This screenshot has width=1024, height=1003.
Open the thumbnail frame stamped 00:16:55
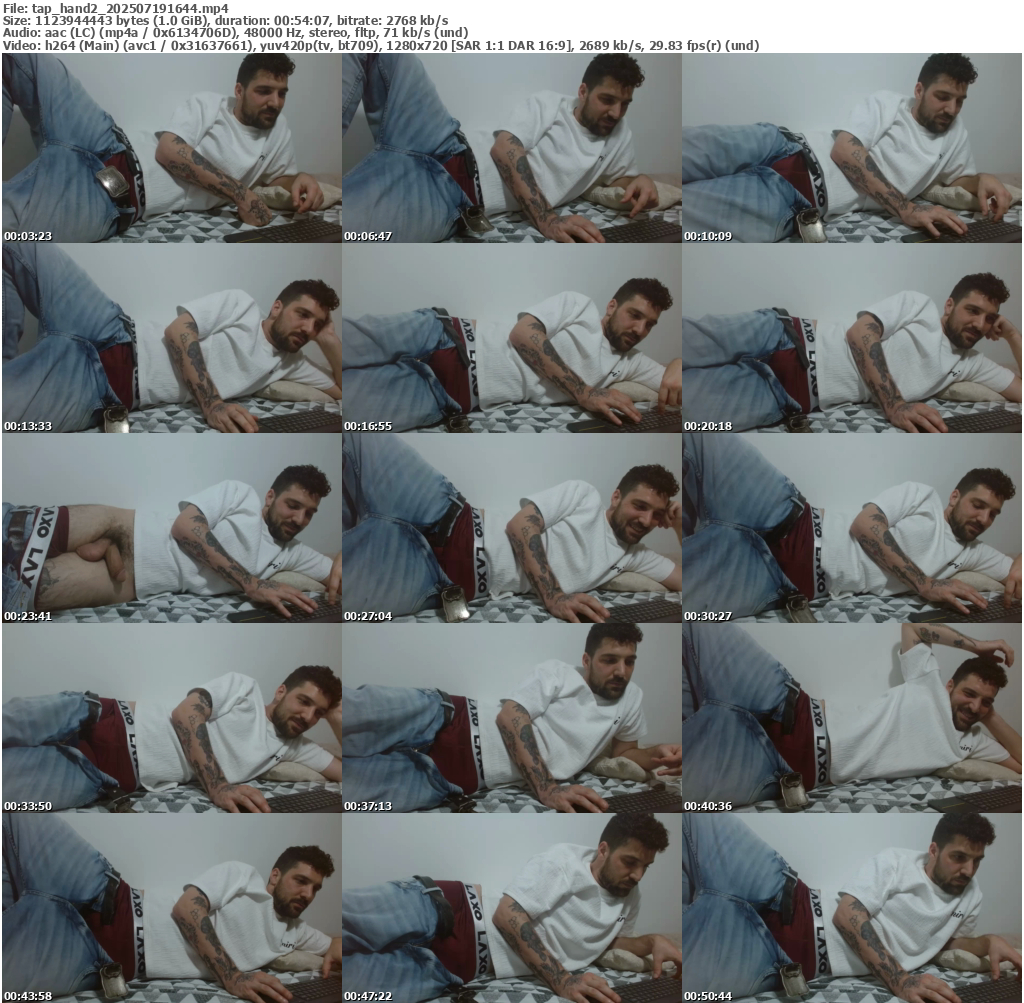tap(511, 338)
